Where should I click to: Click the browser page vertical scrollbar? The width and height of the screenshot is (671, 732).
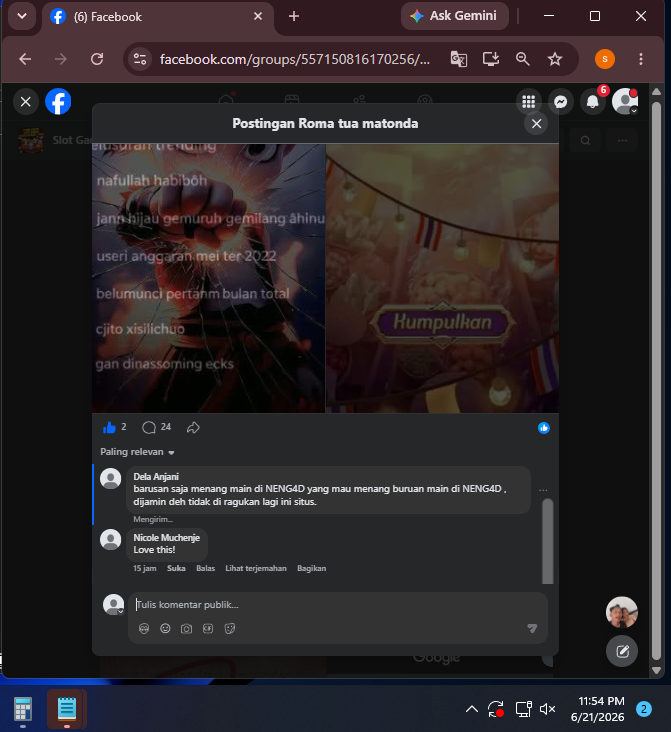click(x=656, y=381)
